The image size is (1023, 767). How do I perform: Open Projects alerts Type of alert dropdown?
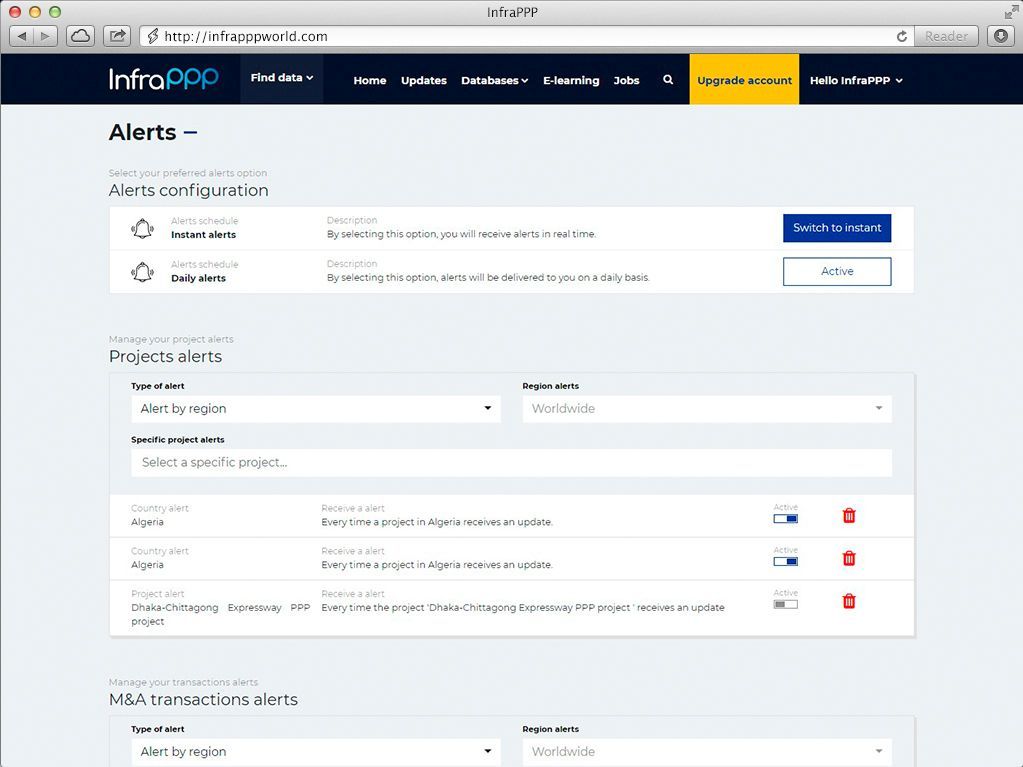tap(316, 408)
